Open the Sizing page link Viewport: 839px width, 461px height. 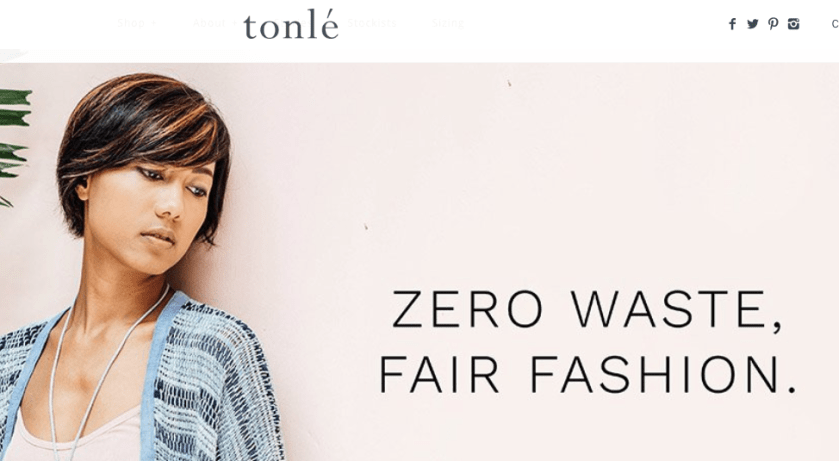click(448, 23)
